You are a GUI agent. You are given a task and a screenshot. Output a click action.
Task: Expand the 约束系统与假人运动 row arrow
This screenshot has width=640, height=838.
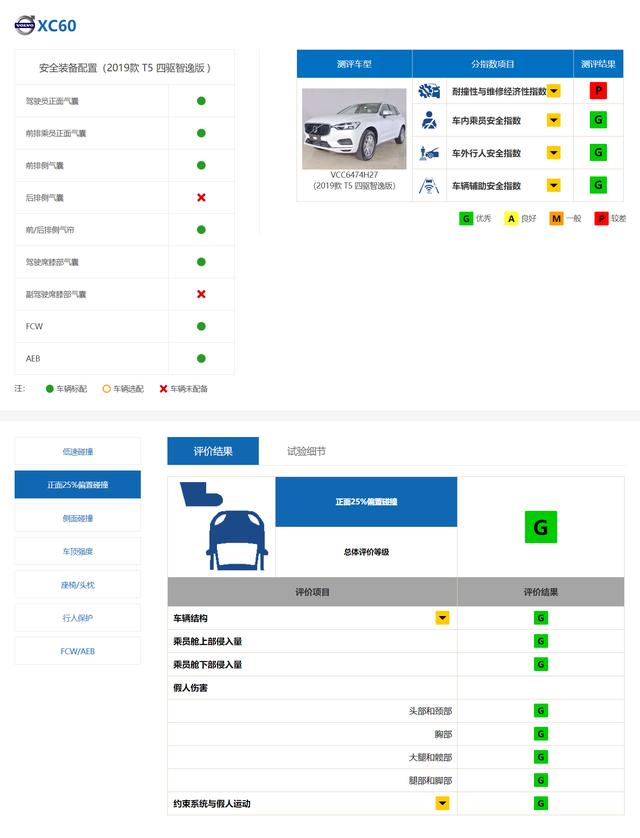tap(442, 803)
